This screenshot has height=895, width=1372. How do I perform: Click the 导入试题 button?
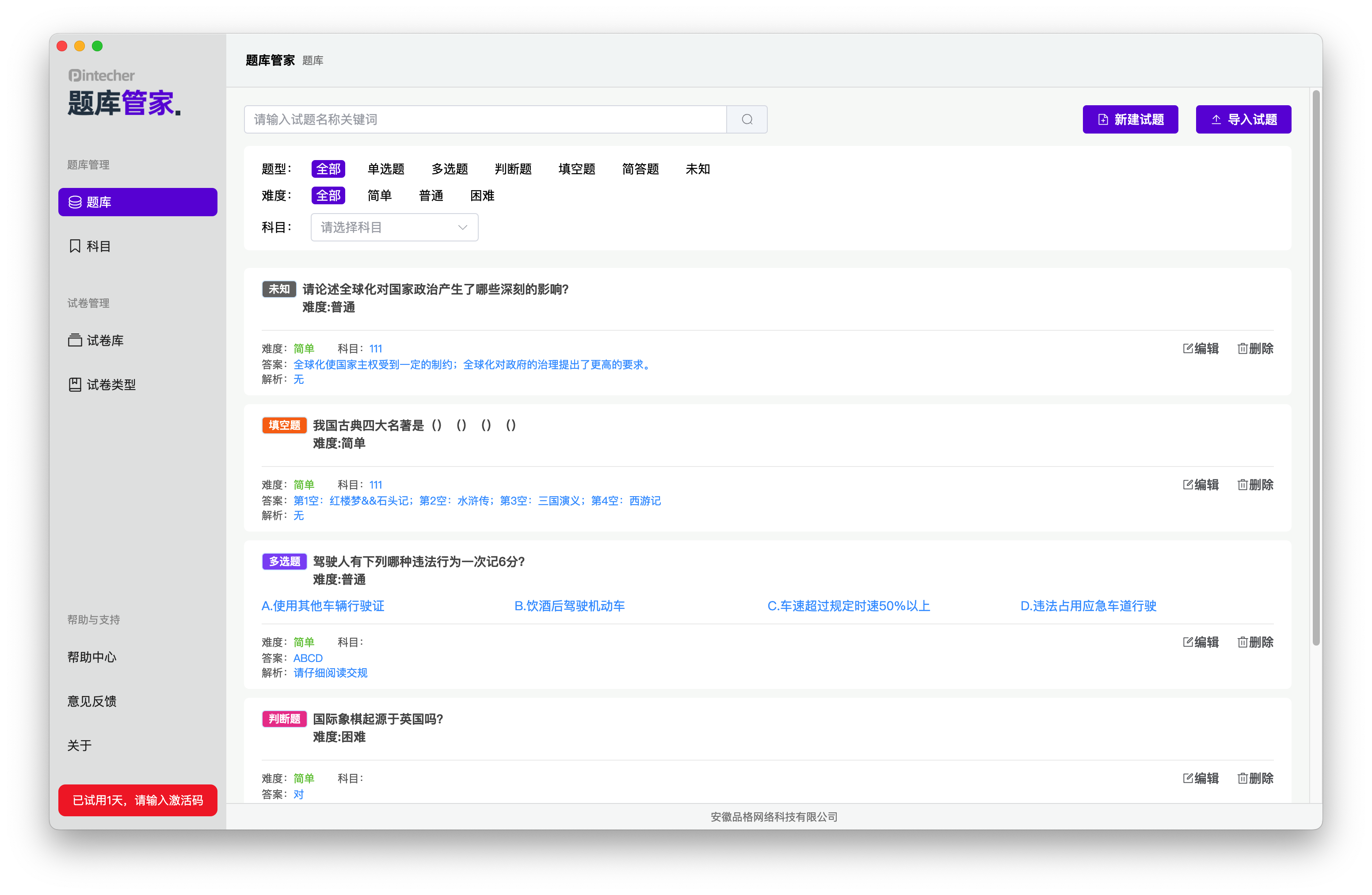[1243, 119]
